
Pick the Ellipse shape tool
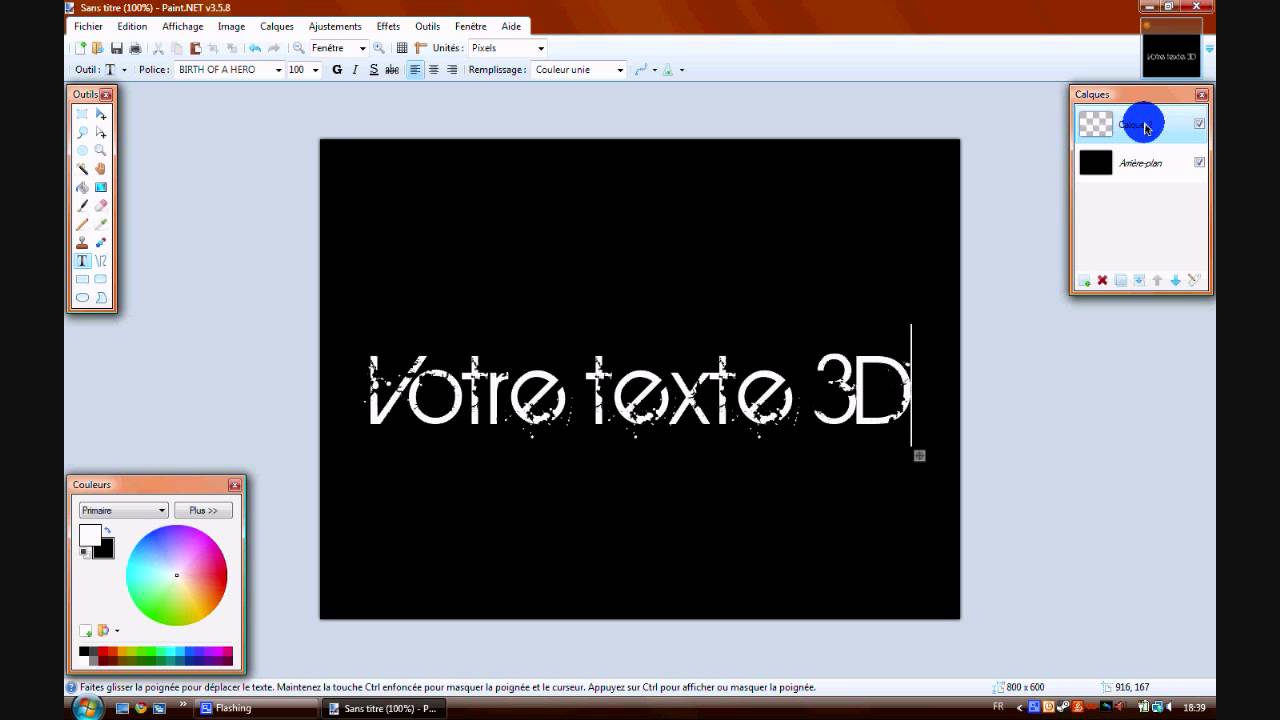pyautogui.click(x=82, y=297)
